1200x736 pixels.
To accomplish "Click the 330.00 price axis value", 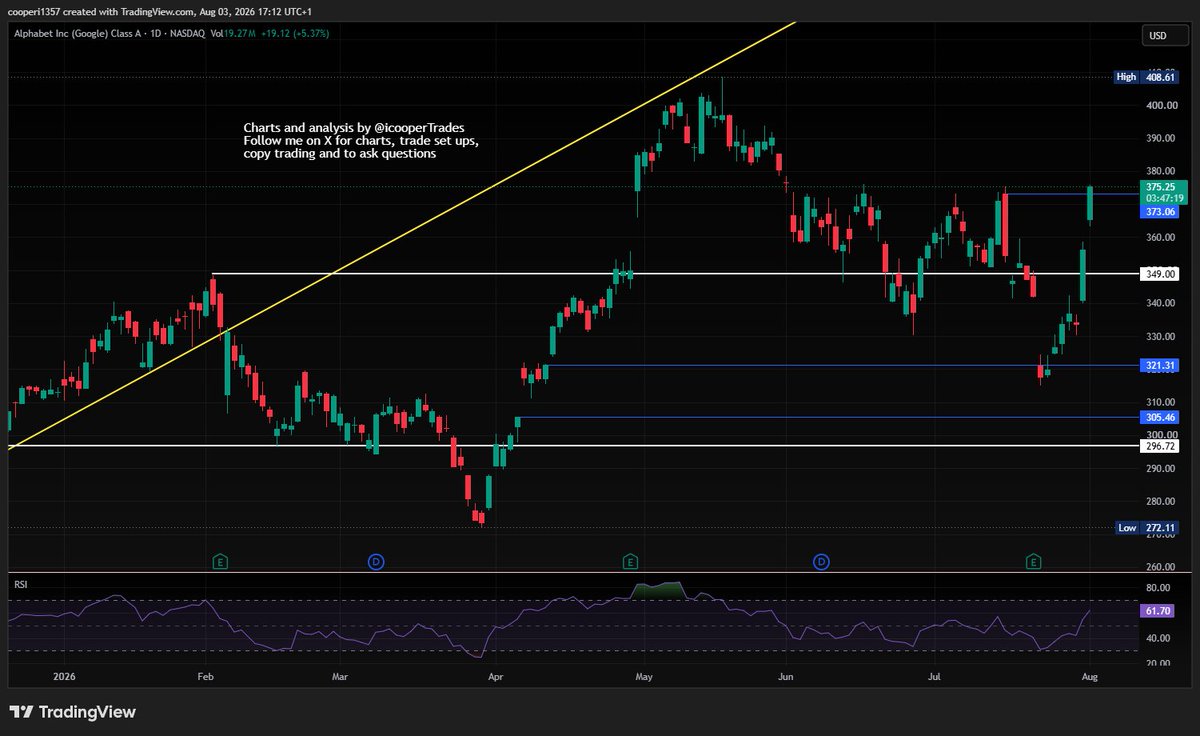I will coord(1160,337).
